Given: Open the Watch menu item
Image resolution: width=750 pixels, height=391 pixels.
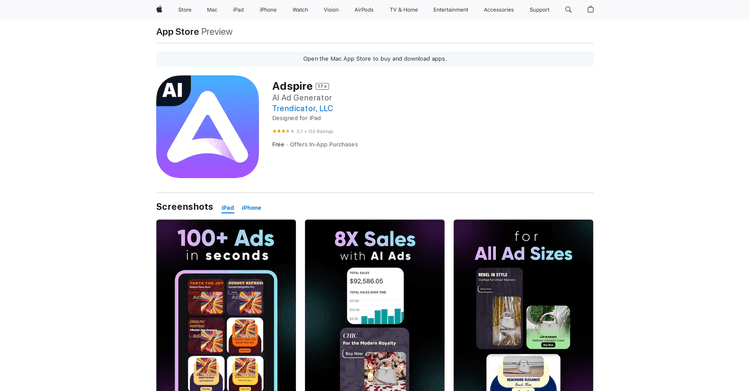Looking at the screenshot, I should click(x=300, y=10).
